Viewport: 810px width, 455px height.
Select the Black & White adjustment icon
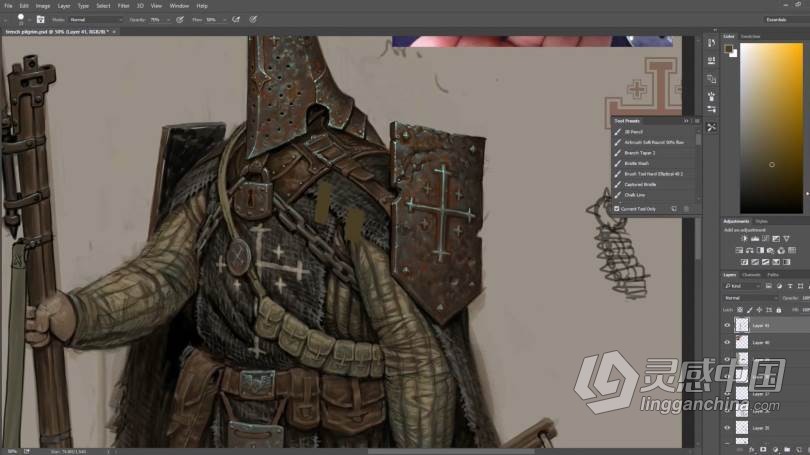pos(760,250)
